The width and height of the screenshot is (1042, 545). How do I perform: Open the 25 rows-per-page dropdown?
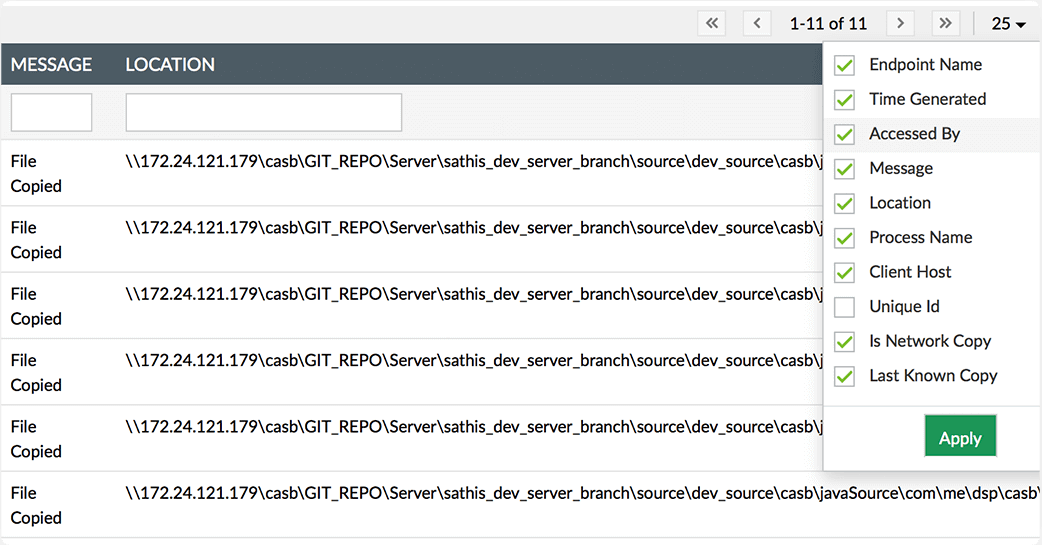(1008, 24)
